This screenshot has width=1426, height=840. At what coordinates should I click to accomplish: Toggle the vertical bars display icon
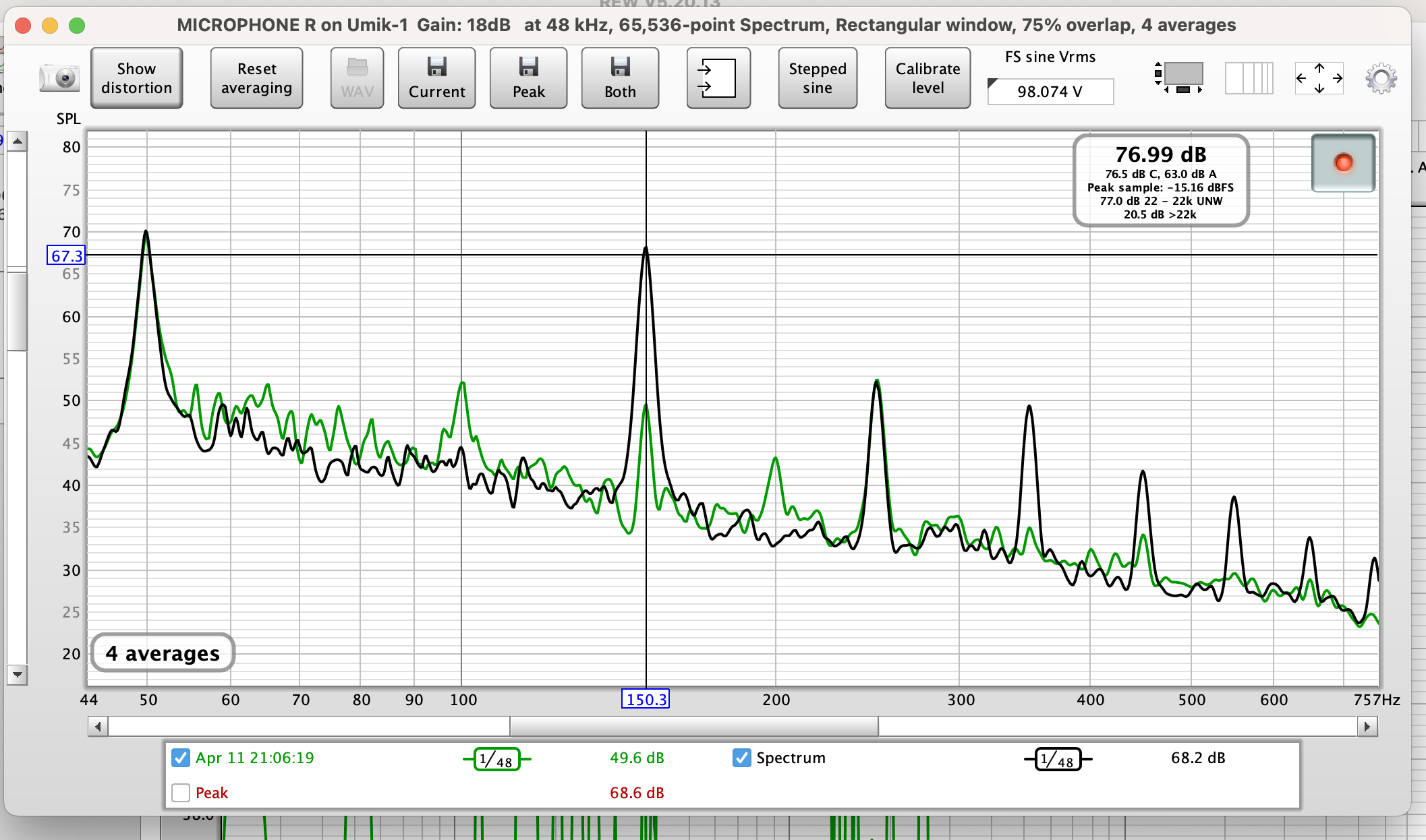pos(1249,78)
